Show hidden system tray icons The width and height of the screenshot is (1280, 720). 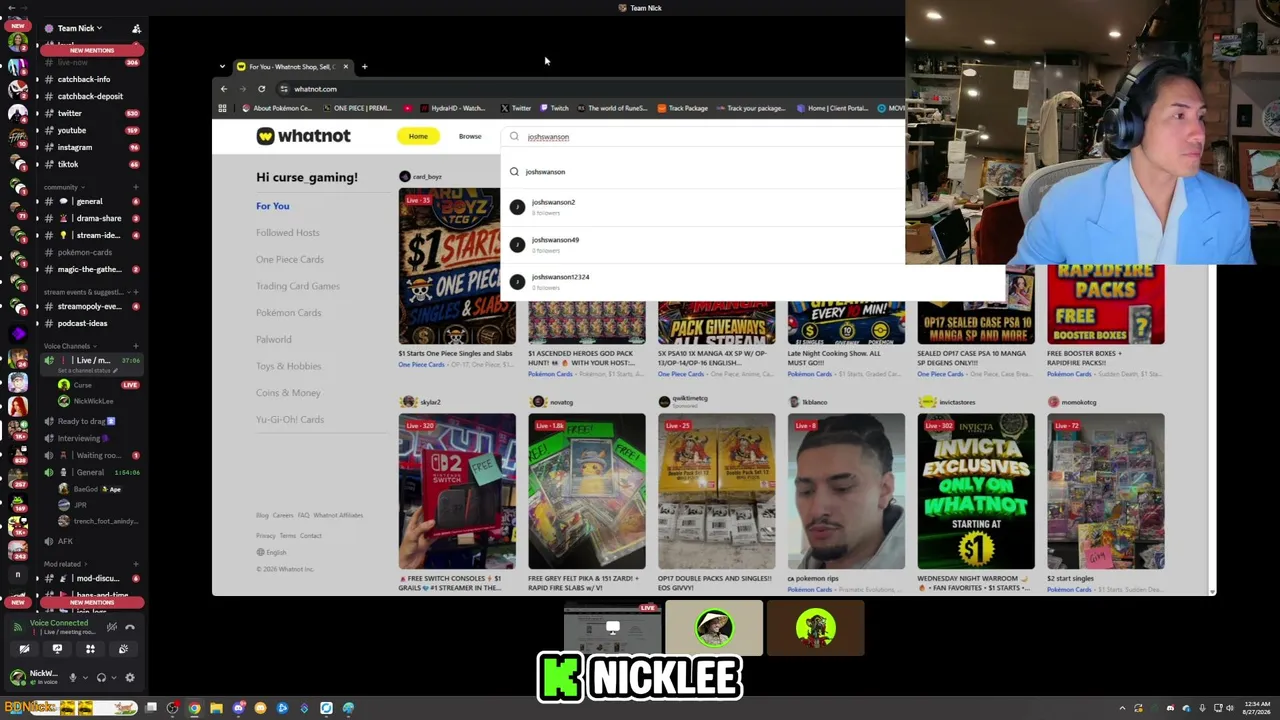(x=1122, y=708)
